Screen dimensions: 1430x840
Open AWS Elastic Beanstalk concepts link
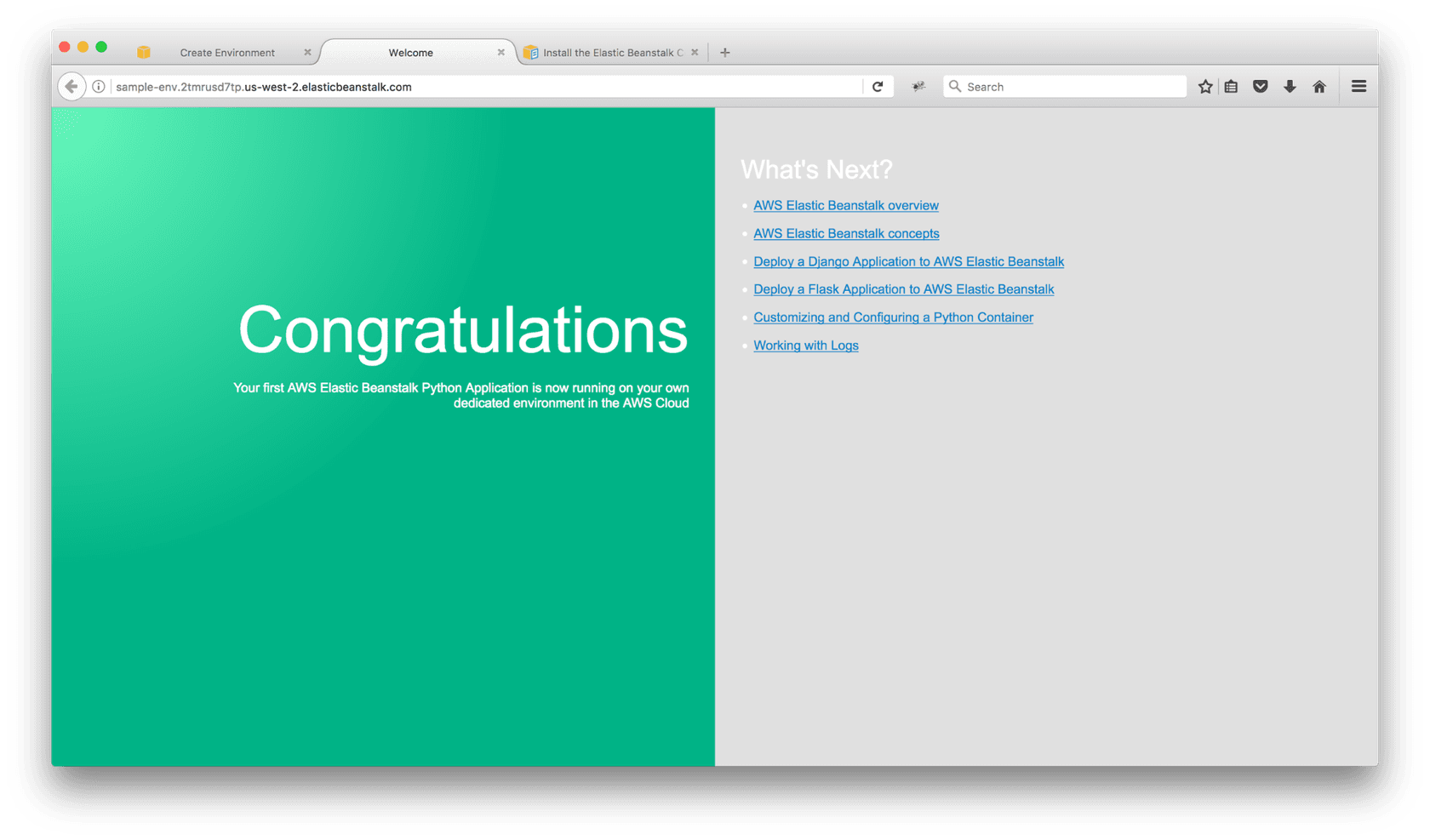coord(846,233)
